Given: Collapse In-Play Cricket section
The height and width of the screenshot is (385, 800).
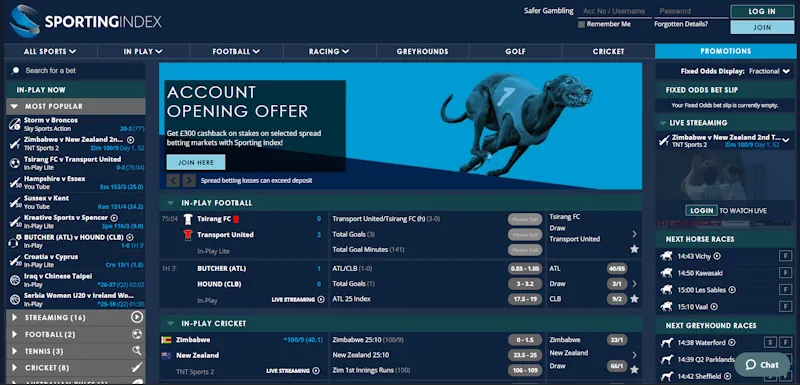Looking at the screenshot, I should (x=171, y=323).
